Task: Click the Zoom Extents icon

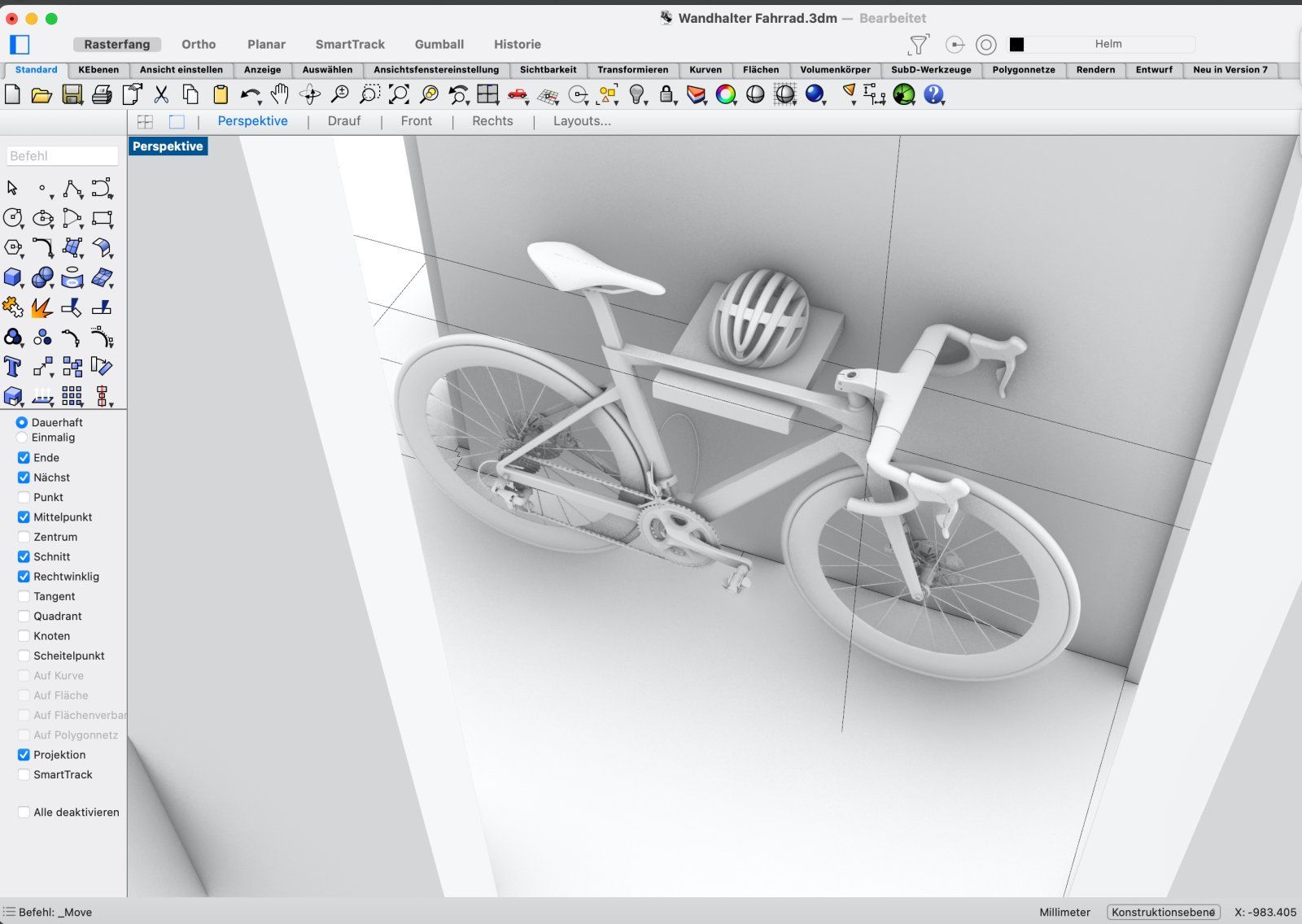Action: [399, 95]
